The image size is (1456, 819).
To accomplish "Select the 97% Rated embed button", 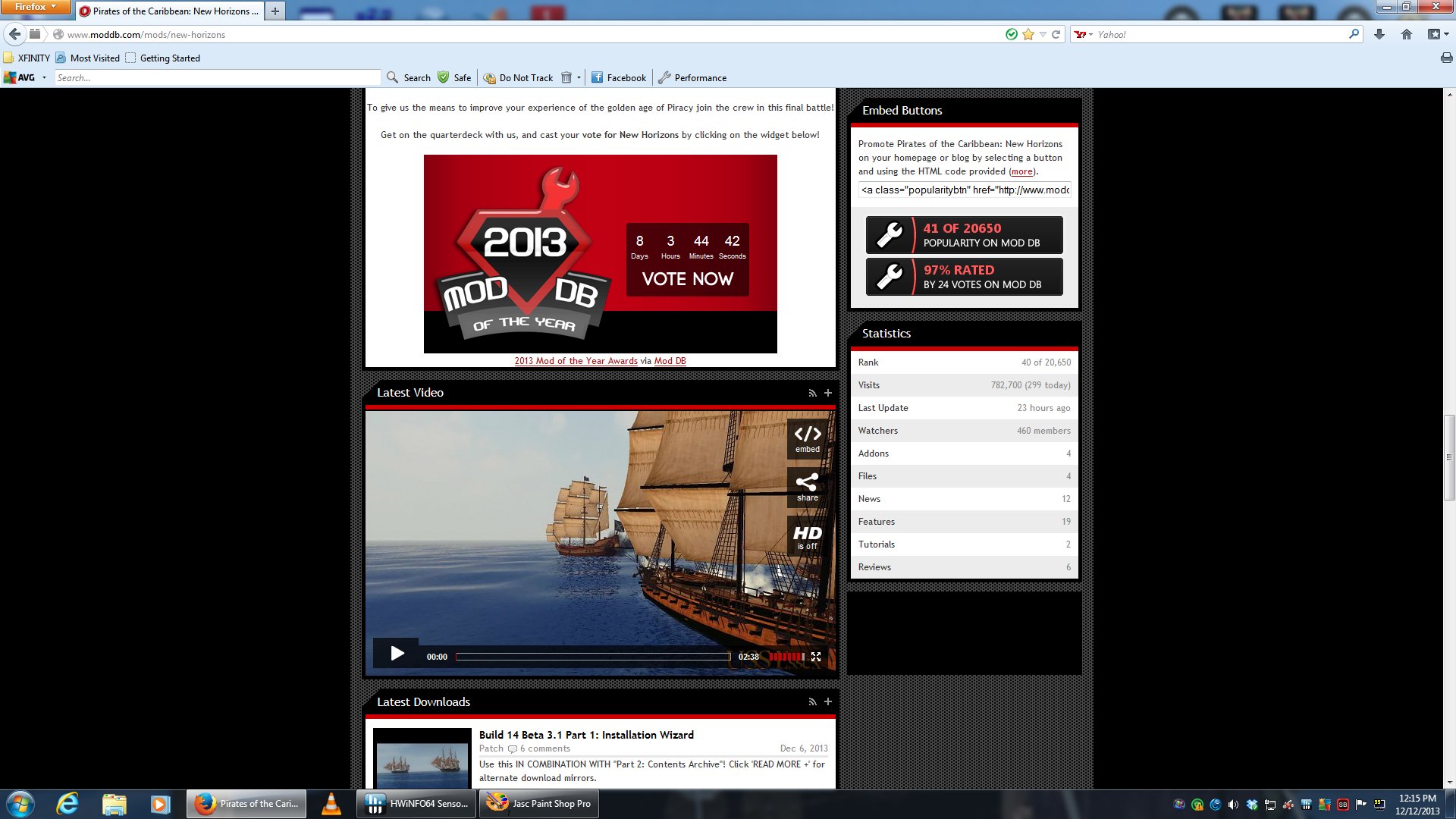I will click(x=965, y=277).
